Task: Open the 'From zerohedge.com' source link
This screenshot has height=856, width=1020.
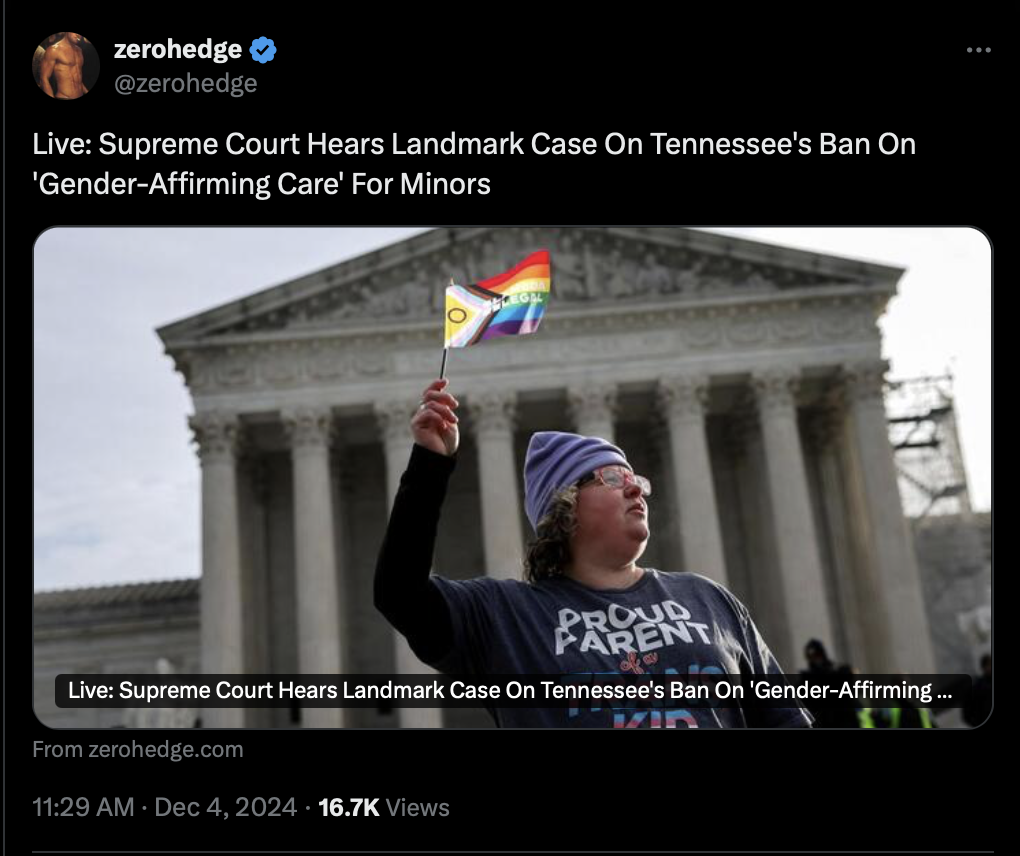Action: 138,749
